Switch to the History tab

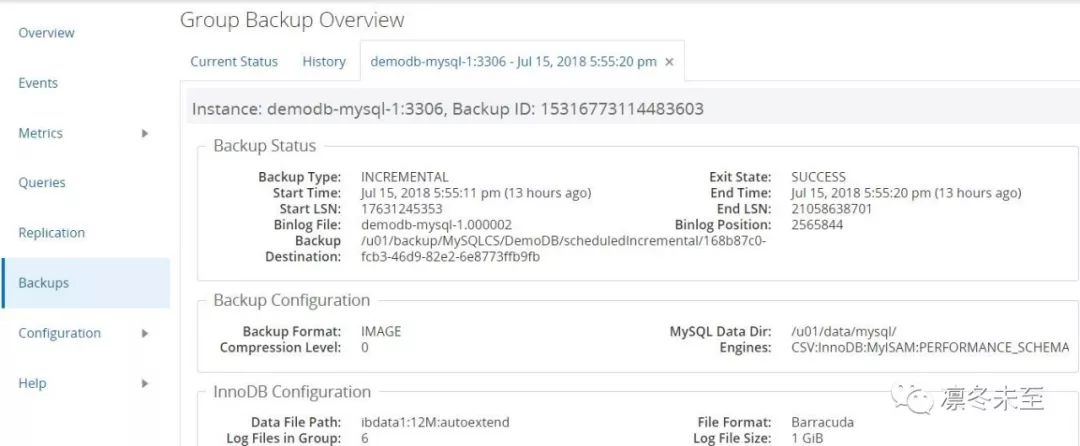[x=324, y=62]
